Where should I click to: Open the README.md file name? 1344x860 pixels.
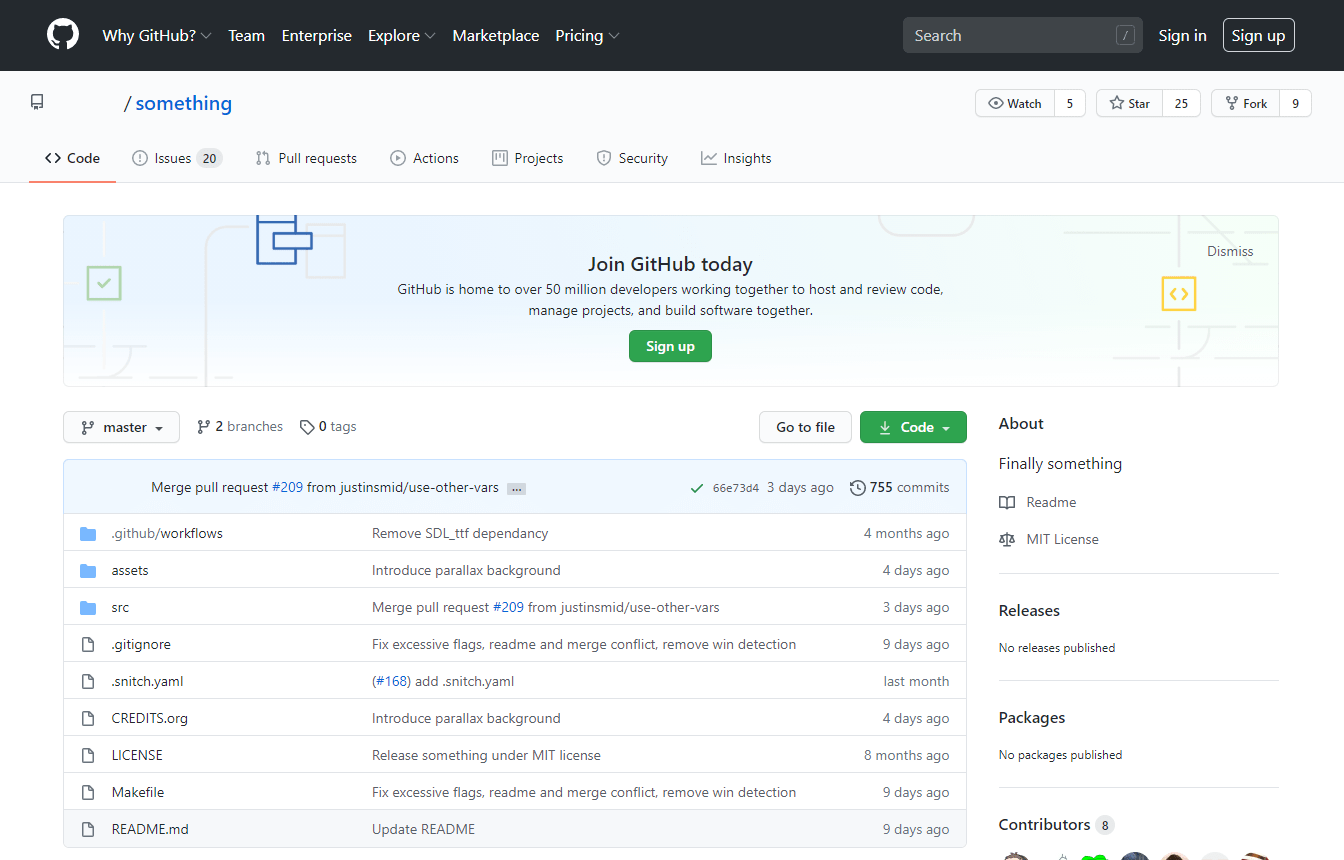click(x=150, y=829)
